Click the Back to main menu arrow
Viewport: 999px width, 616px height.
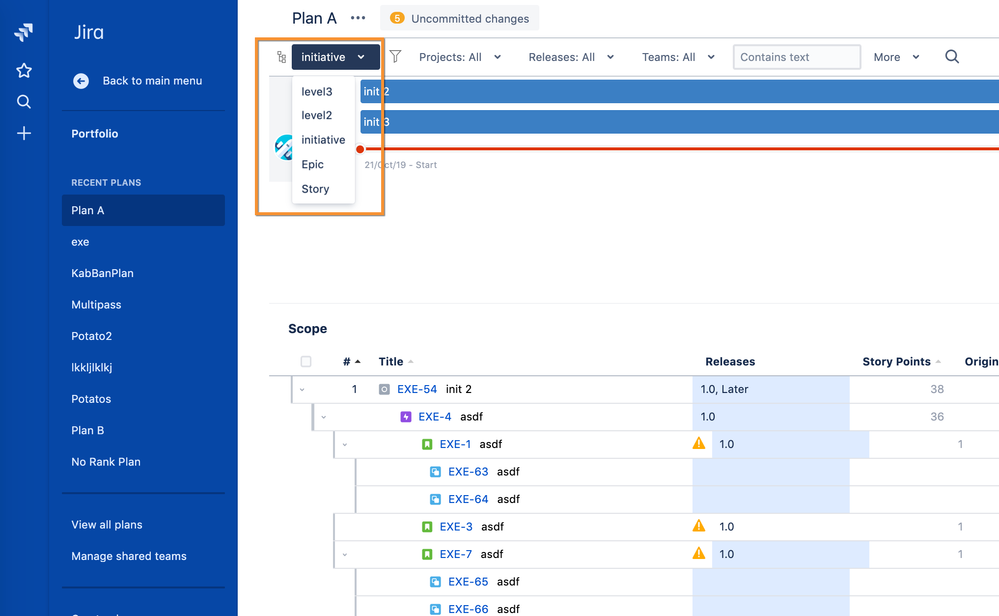(x=81, y=81)
